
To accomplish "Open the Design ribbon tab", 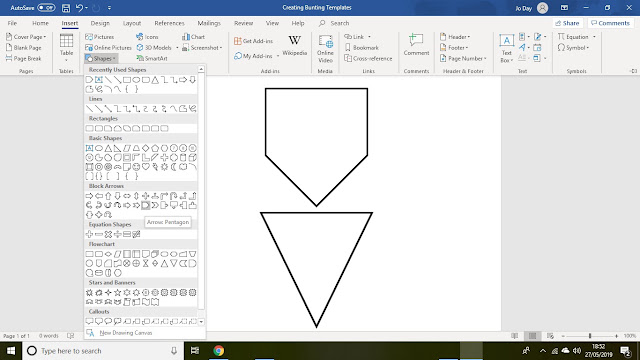I will click(100, 23).
